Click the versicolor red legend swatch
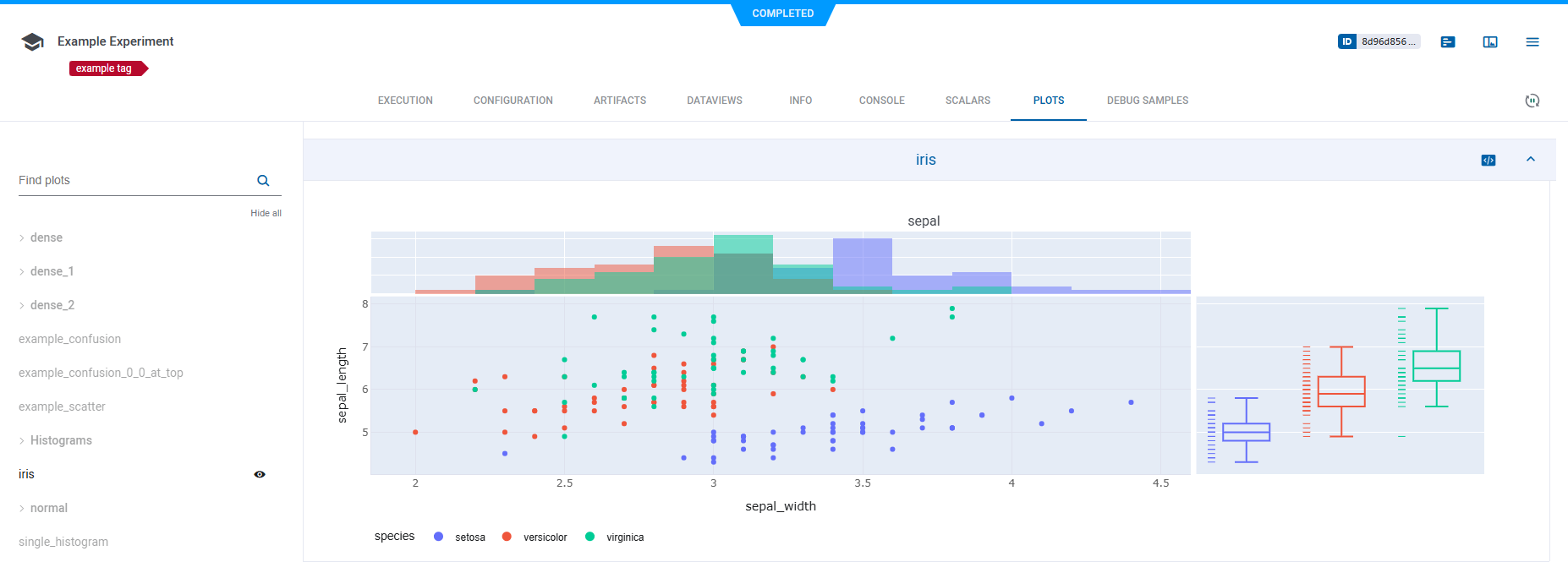 point(507,537)
